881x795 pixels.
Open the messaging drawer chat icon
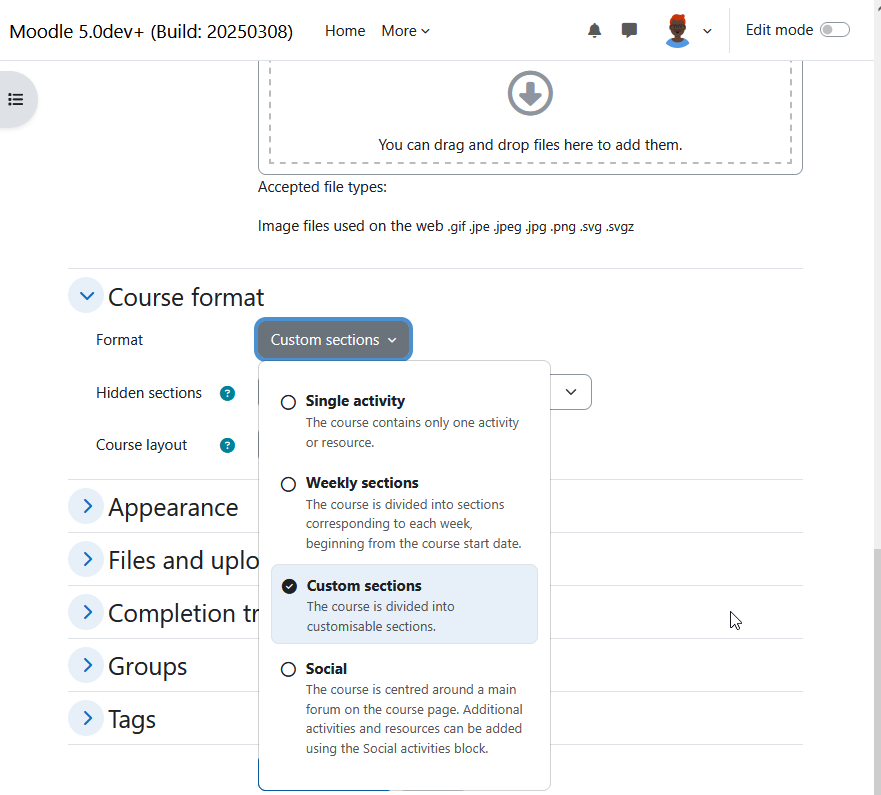(629, 30)
